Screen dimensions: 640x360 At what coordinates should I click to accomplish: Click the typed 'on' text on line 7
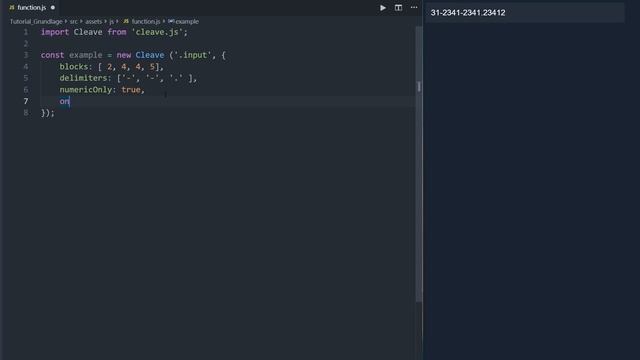[64, 101]
